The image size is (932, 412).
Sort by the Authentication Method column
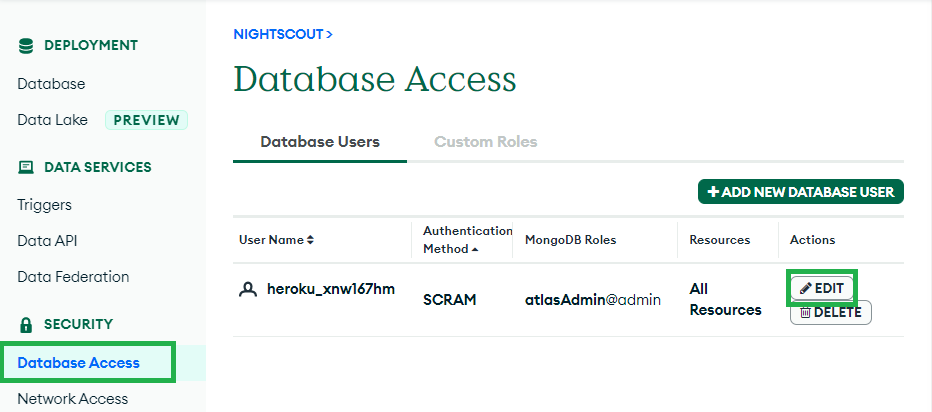tap(467, 240)
